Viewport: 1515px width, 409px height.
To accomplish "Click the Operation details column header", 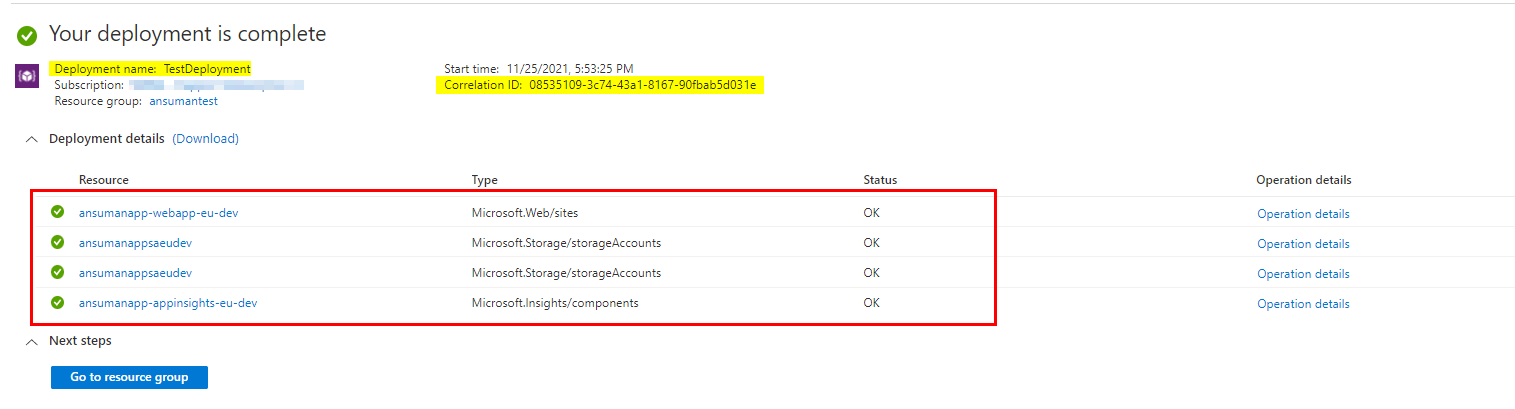I will (1304, 180).
